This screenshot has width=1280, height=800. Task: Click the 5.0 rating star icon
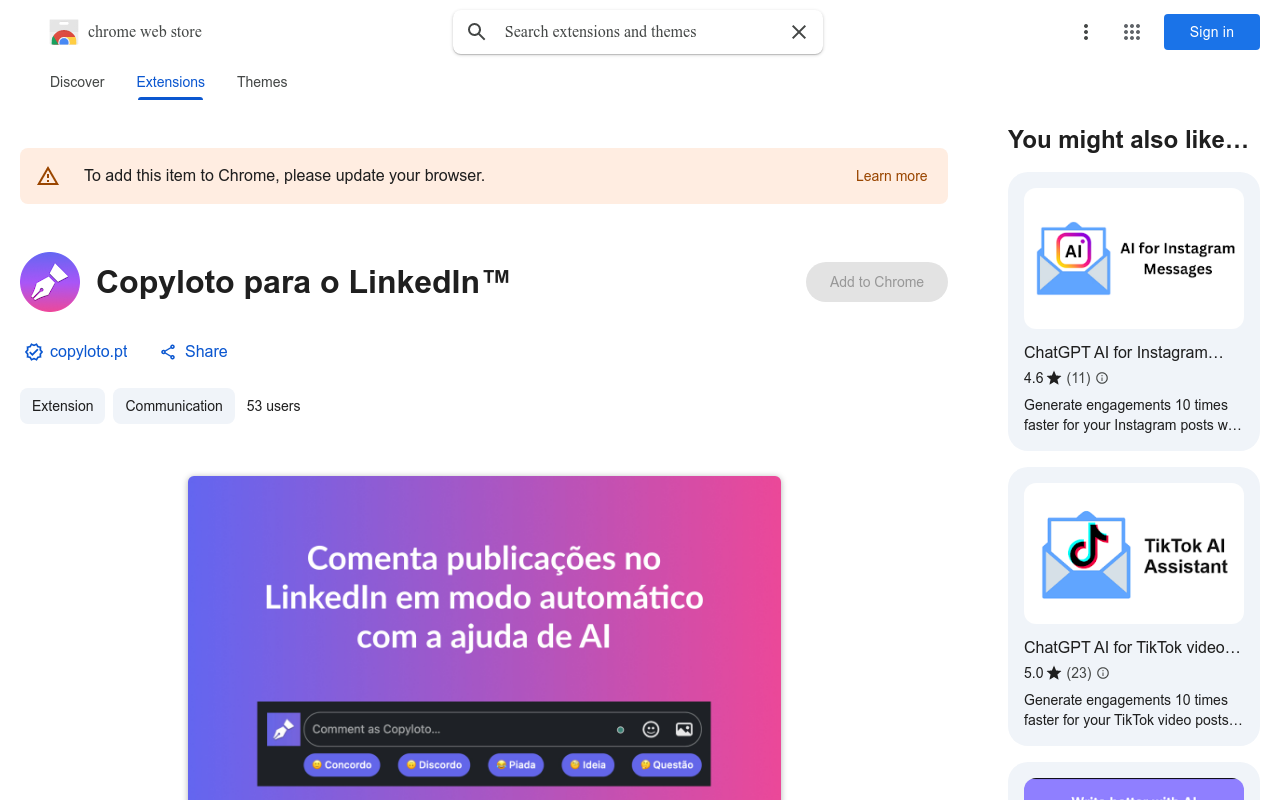click(x=1054, y=673)
